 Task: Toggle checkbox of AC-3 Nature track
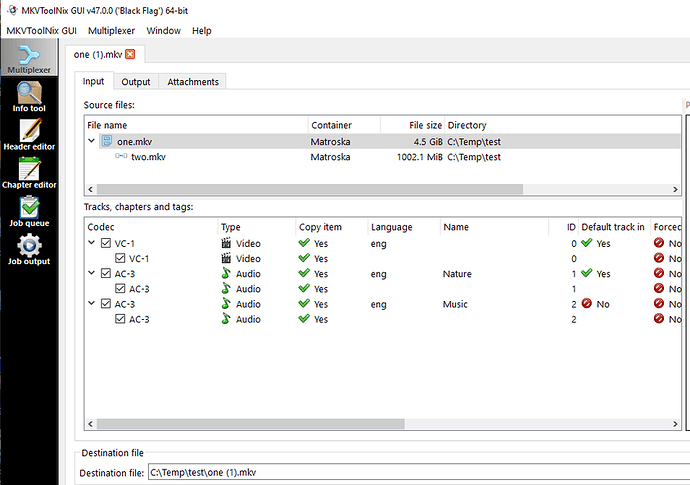tap(106, 273)
